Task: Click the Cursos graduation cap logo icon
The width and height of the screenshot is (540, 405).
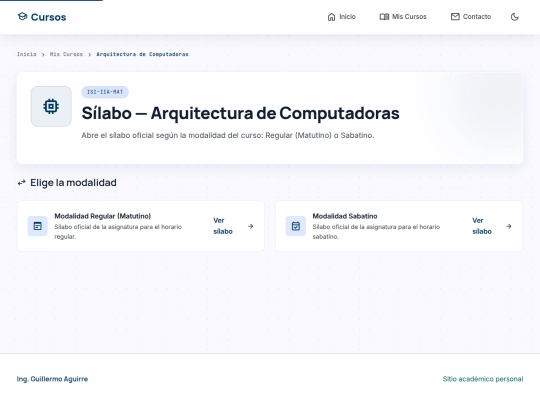Action: pos(22,17)
